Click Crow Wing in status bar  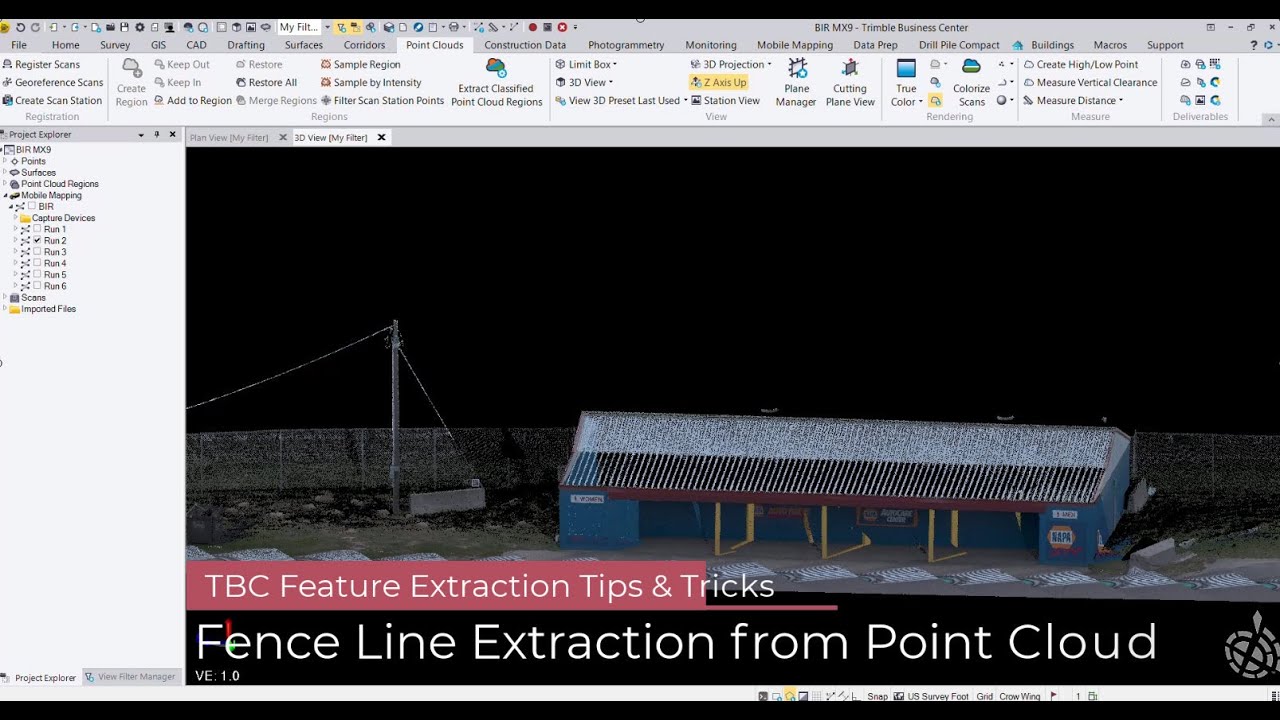coord(1019,696)
